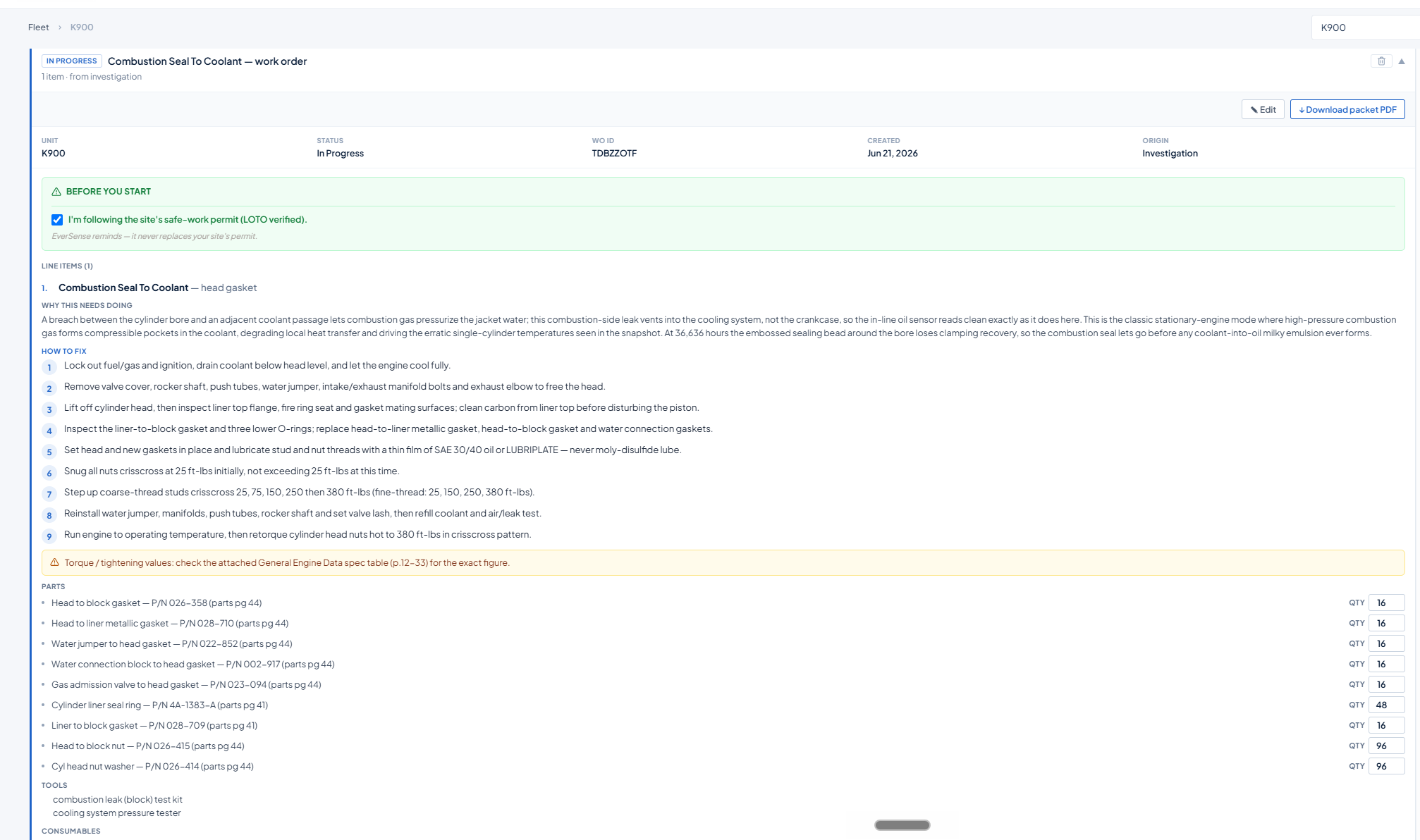Viewport: 1420px width, 840px height.
Task: Click the BEFORE YOU START warning icon
Action: click(x=56, y=192)
